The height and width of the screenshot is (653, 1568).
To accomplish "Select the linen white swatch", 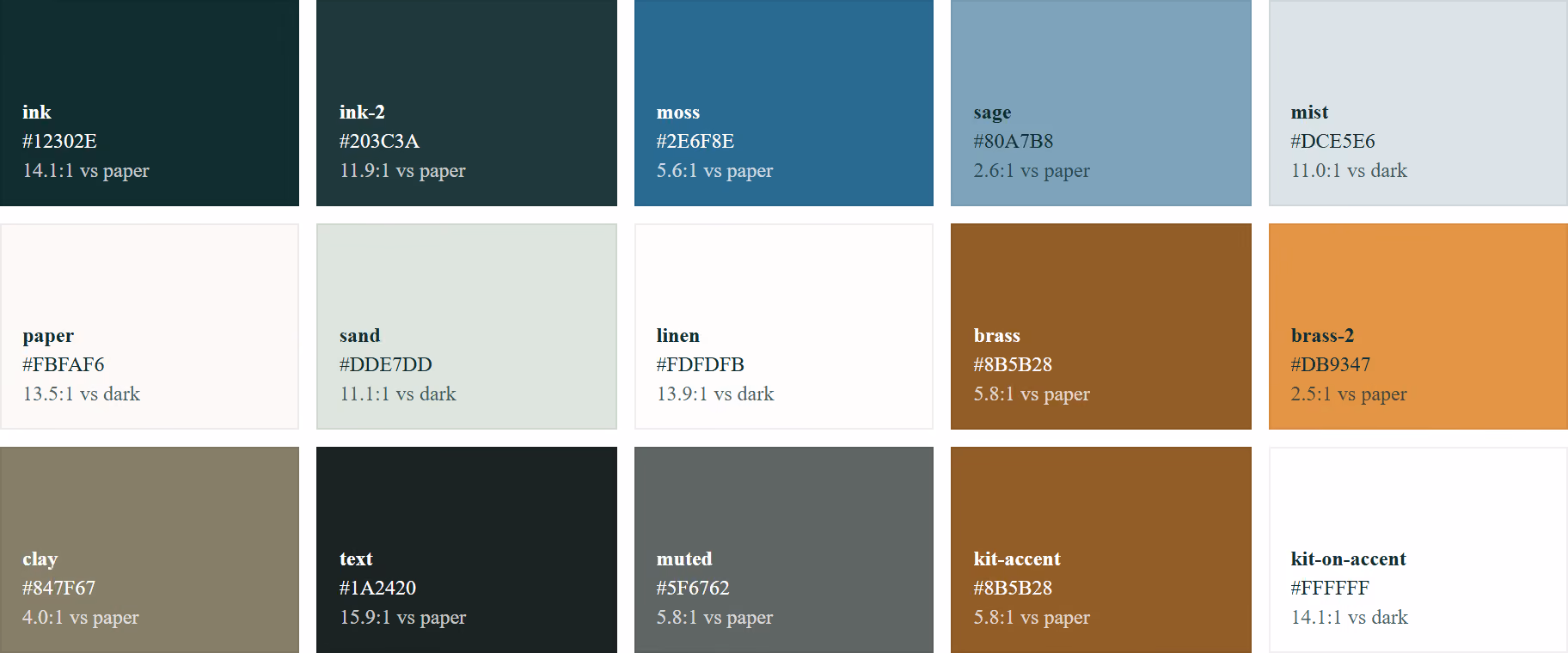I will coord(784,326).
